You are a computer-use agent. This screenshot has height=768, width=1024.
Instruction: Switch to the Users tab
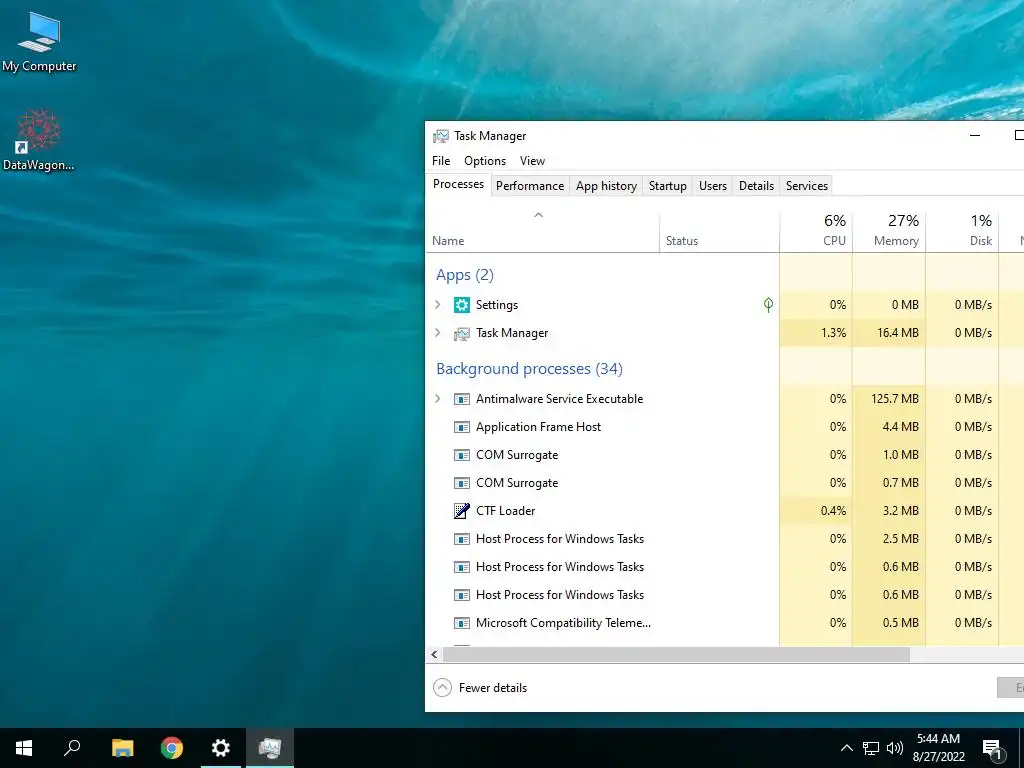click(x=712, y=186)
